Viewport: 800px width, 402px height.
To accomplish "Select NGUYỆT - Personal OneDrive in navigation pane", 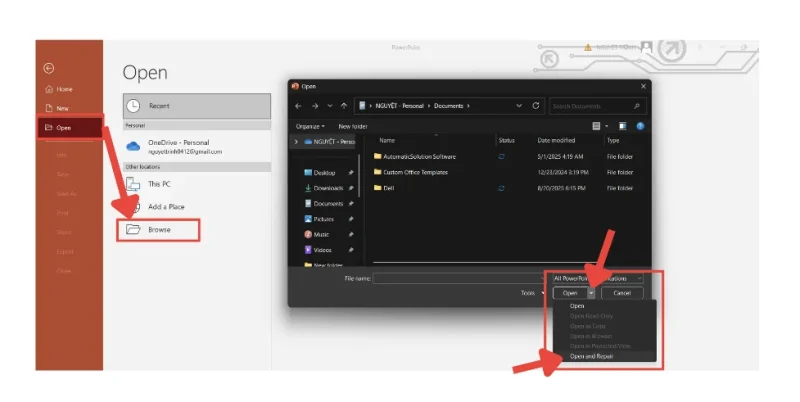I will (x=329, y=142).
